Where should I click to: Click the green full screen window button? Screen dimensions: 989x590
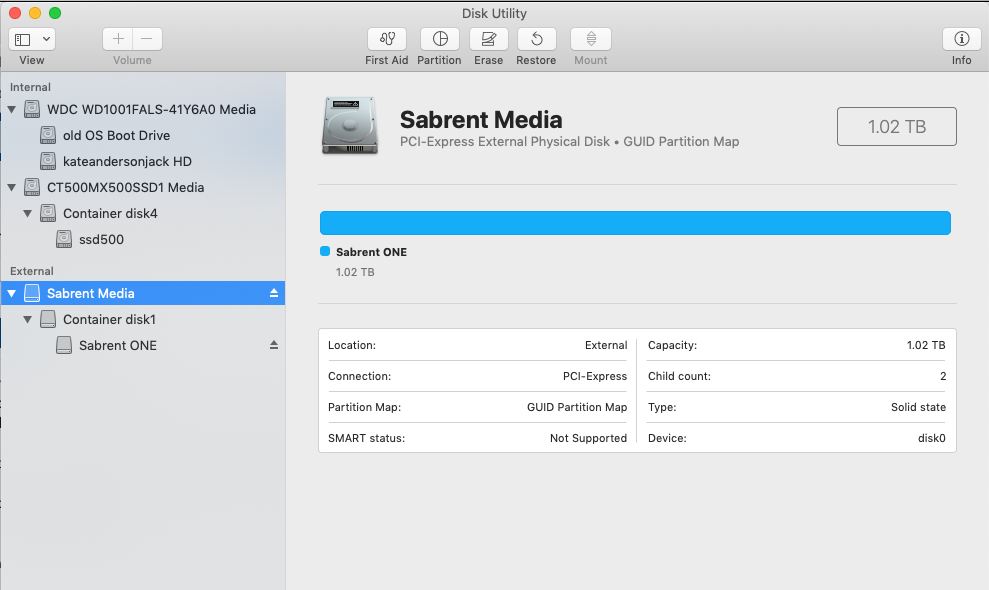click(x=55, y=13)
